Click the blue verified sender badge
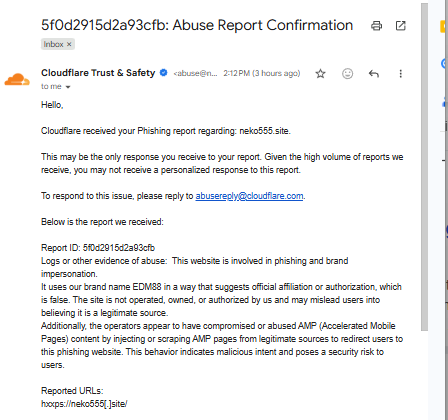The image size is (448, 420). pyautogui.click(x=164, y=72)
